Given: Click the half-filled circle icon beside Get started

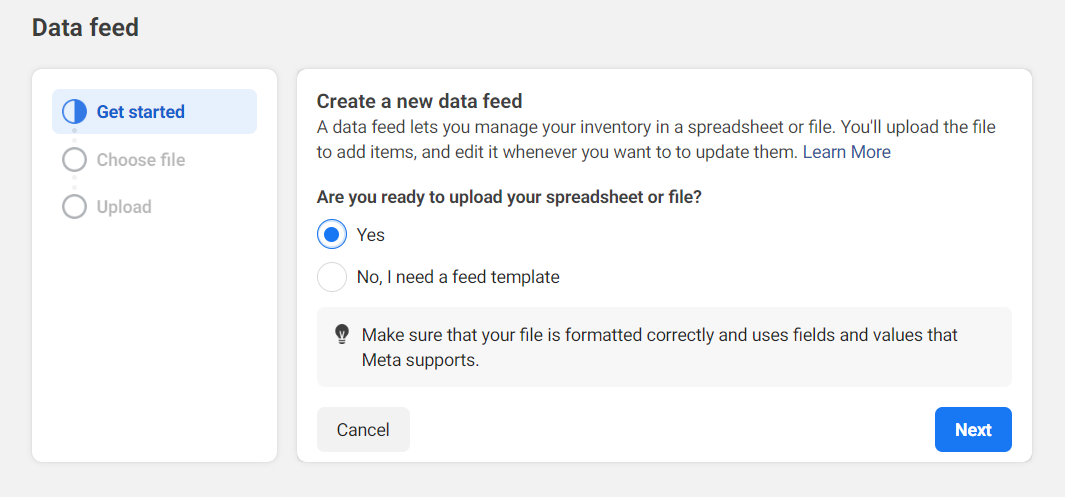Looking at the screenshot, I should click(x=75, y=112).
